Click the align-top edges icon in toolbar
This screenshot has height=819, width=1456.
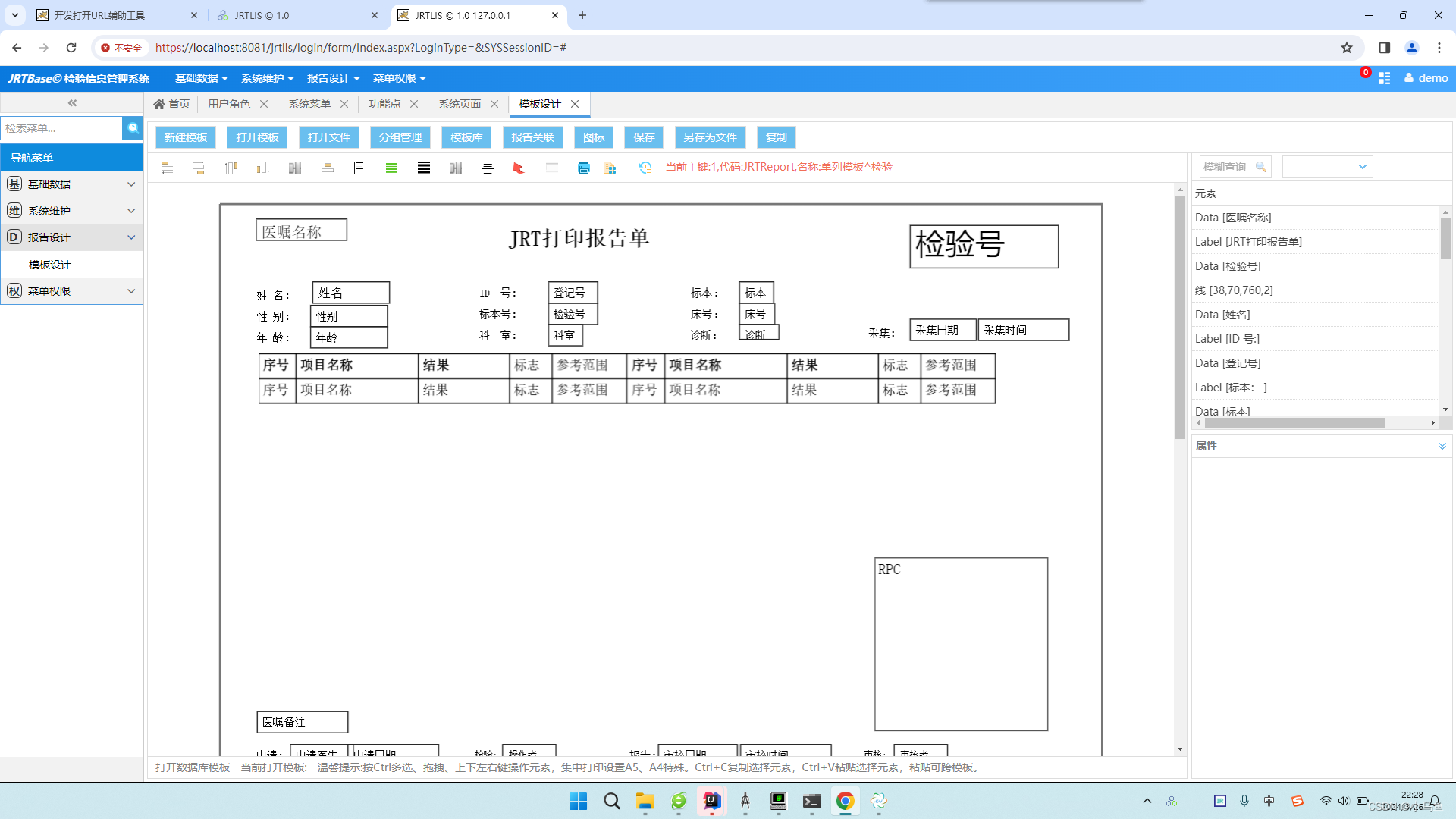click(x=231, y=168)
